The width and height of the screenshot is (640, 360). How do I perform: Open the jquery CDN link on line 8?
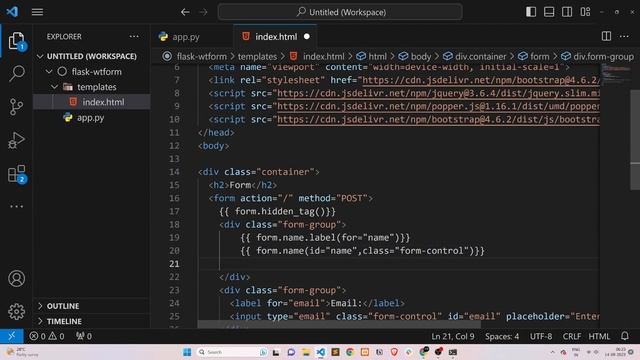click(x=438, y=93)
